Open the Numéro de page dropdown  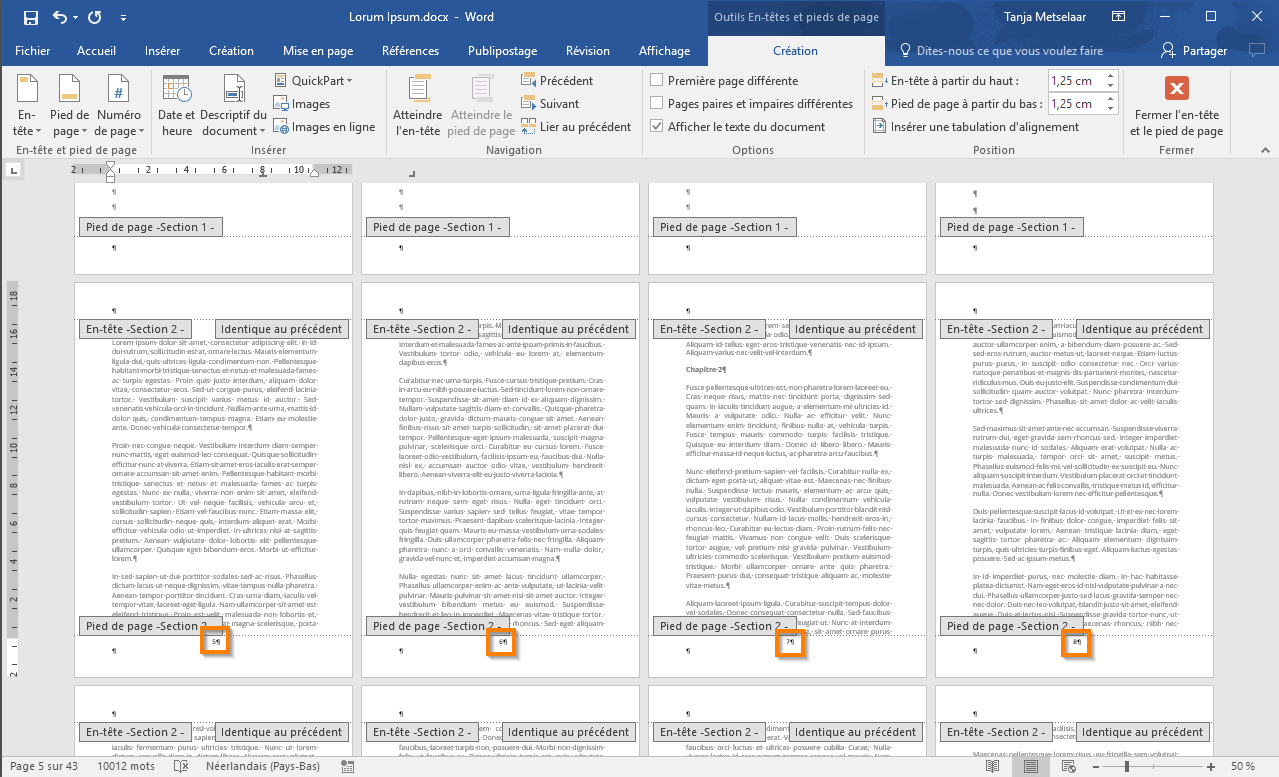click(119, 106)
